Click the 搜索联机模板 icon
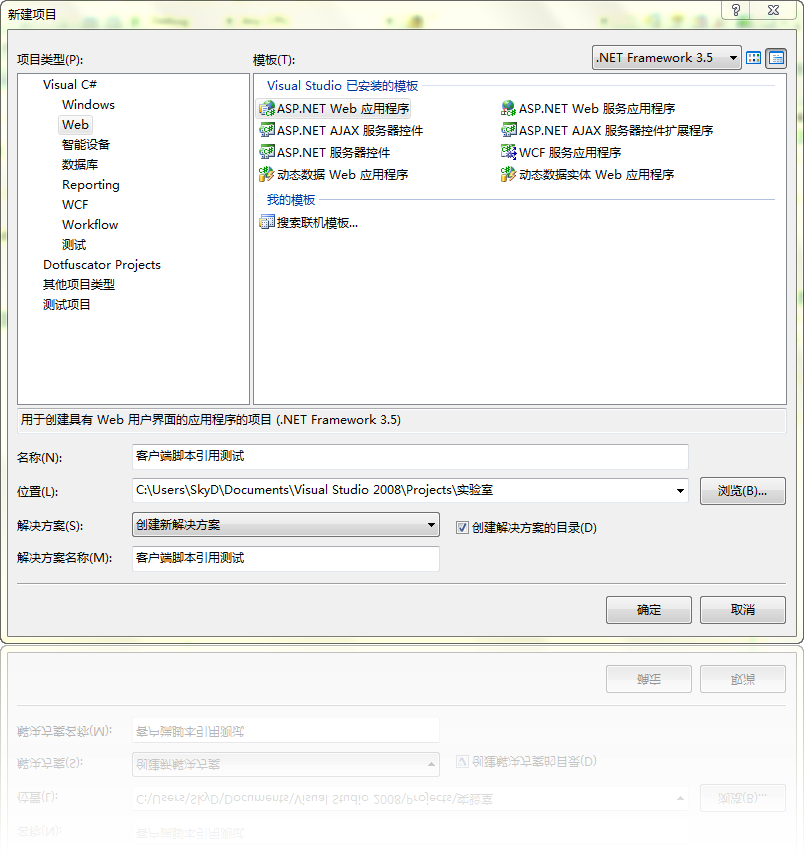804x858 pixels. [267, 222]
